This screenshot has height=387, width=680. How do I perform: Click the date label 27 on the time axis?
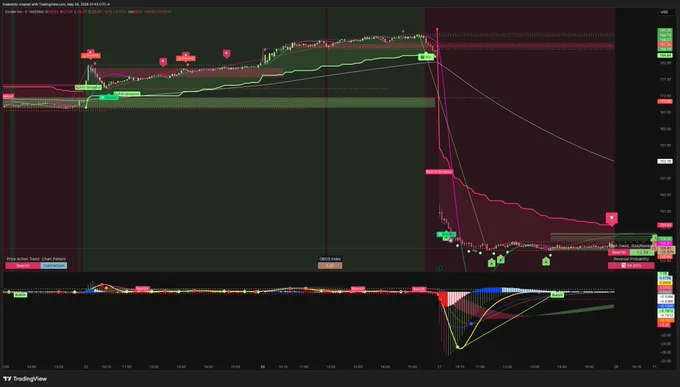[x=439, y=367]
